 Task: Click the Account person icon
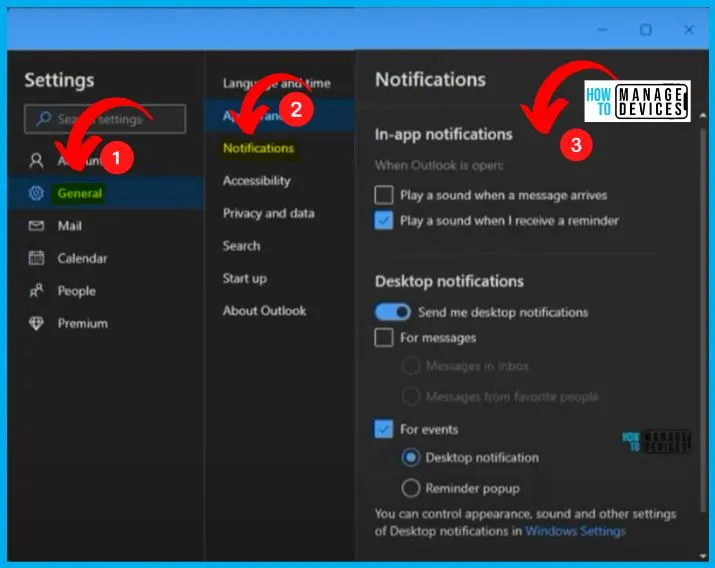click(x=36, y=160)
